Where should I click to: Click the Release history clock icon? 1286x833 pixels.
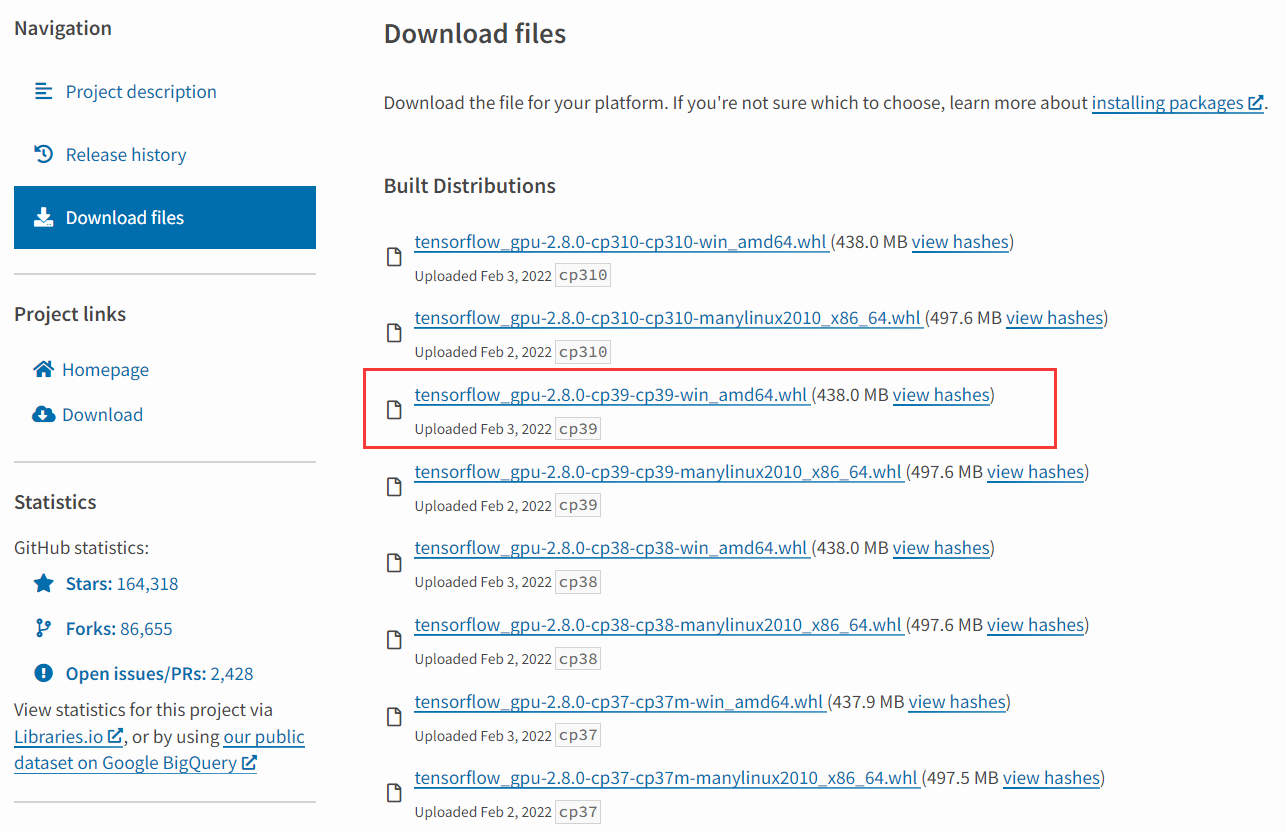43,154
